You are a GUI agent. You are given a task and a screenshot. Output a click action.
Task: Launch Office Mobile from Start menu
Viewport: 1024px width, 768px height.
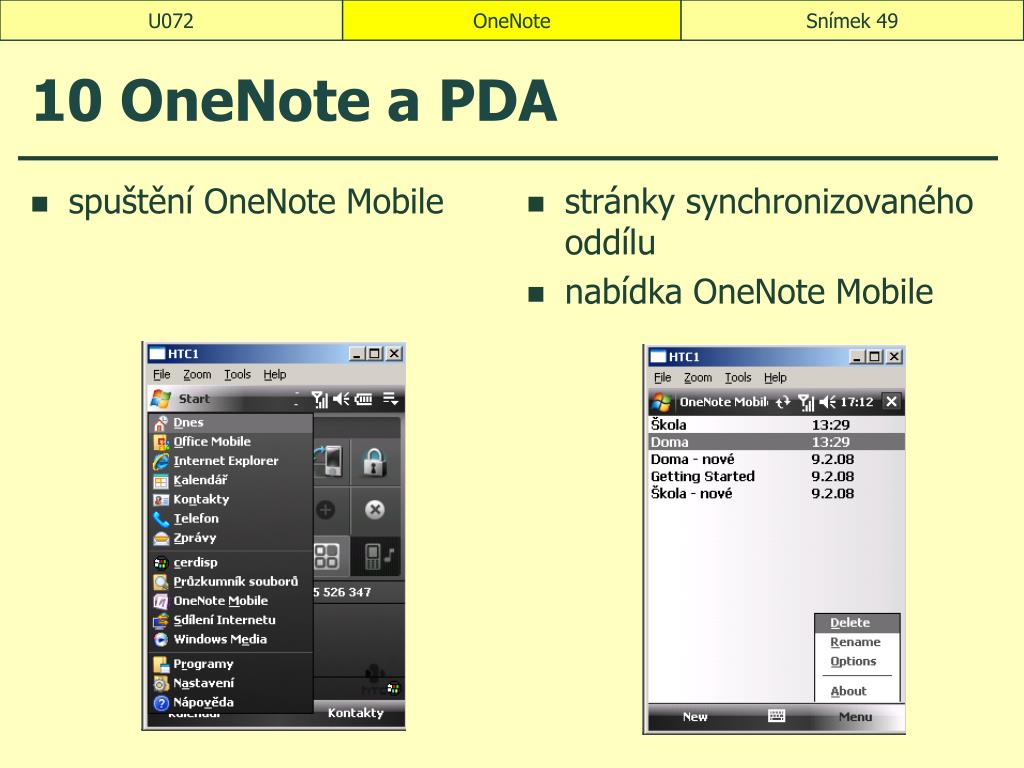231,442
